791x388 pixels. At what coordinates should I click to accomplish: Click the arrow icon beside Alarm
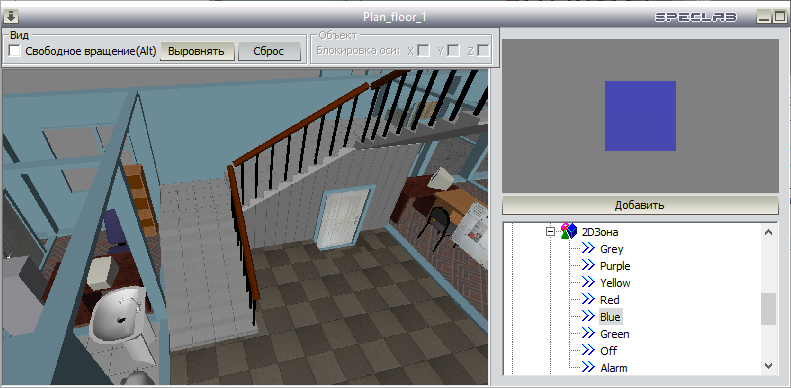[588, 367]
